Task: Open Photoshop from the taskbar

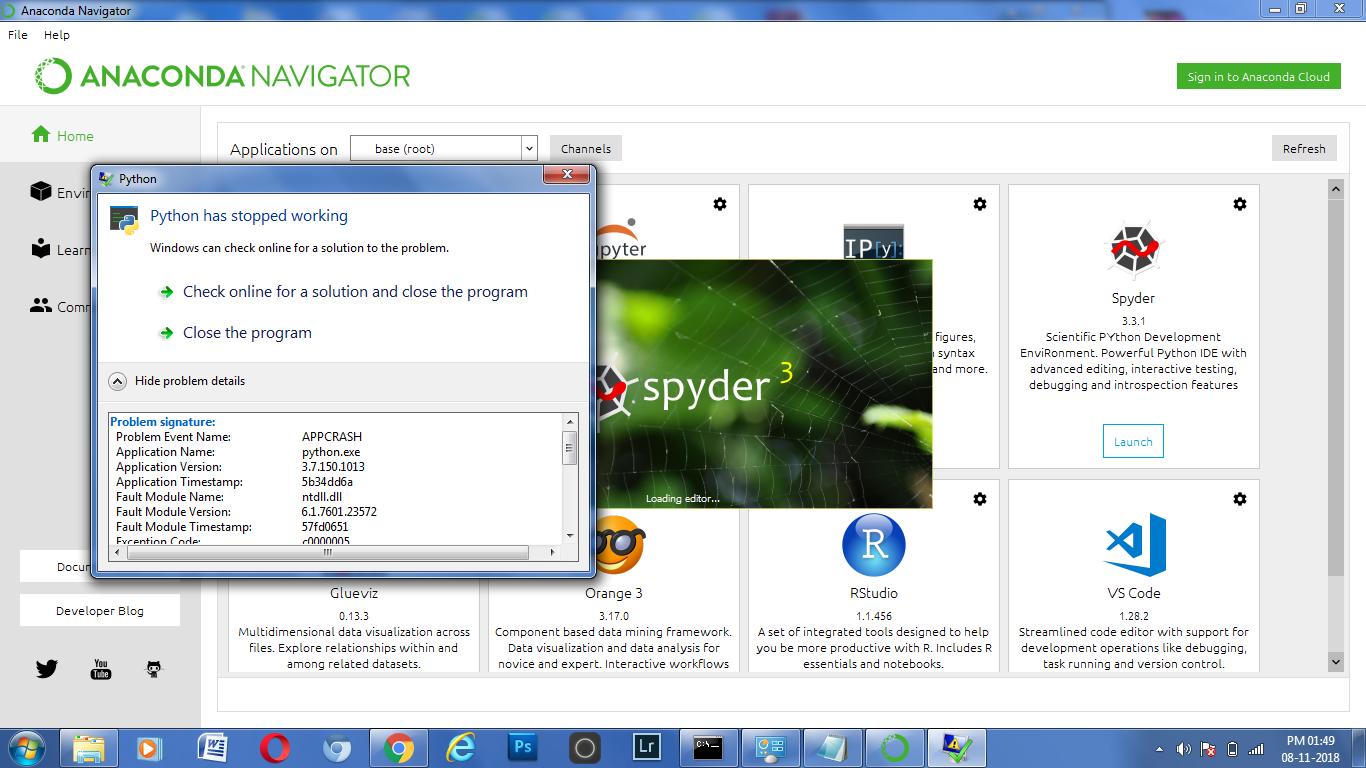Action: coord(522,747)
